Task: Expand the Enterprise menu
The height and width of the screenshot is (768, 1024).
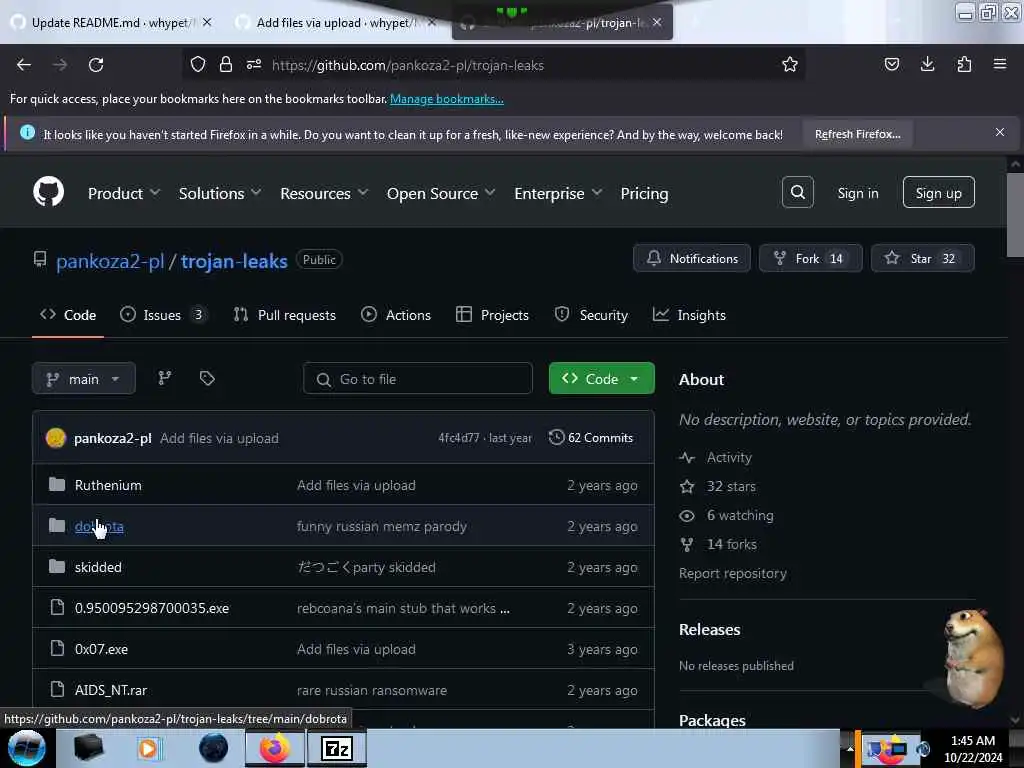Action: click(558, 193)
